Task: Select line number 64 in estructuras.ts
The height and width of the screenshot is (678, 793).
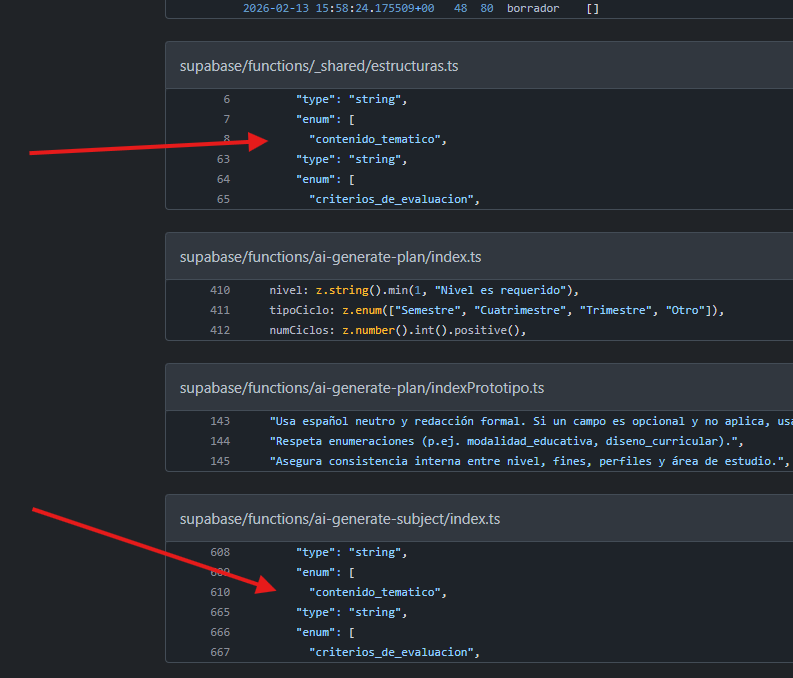Action: click(x=223, y=179)
